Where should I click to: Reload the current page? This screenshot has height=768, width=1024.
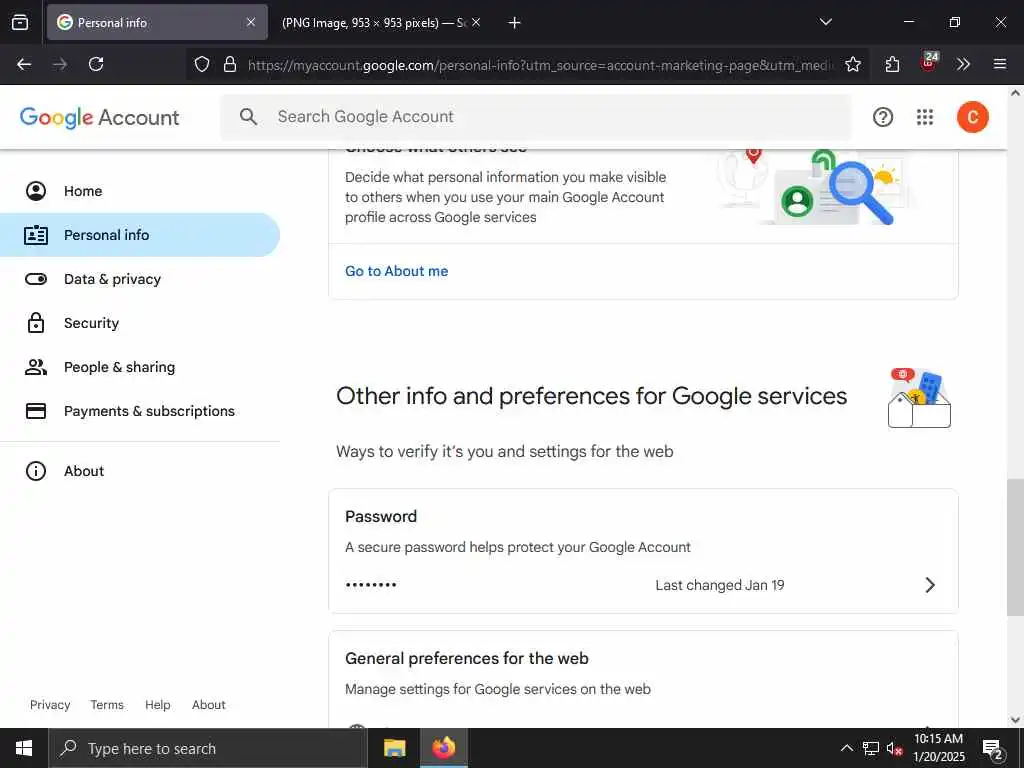(96, 64)
